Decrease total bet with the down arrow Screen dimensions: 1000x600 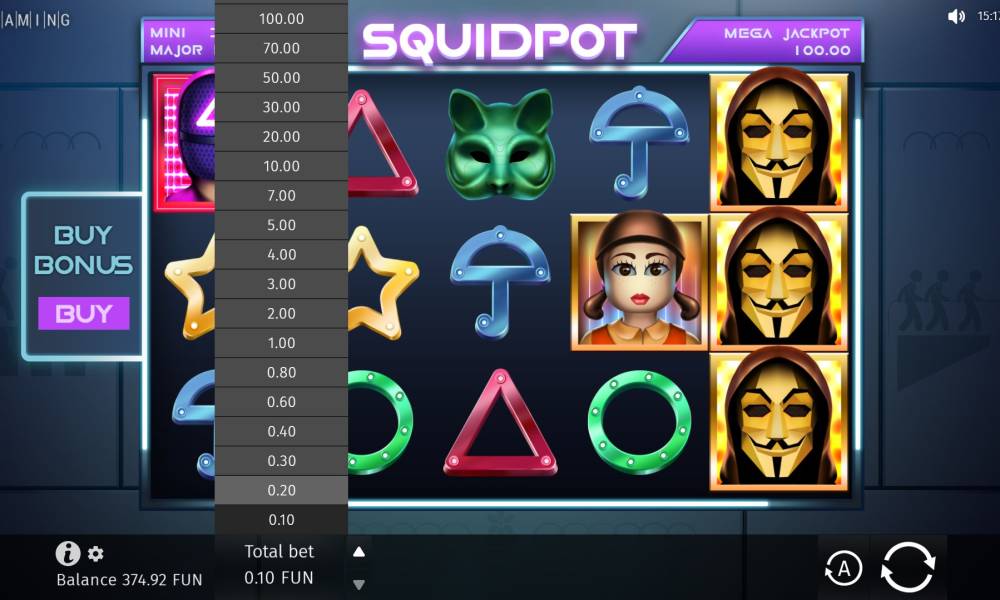[x=359, y=584]
